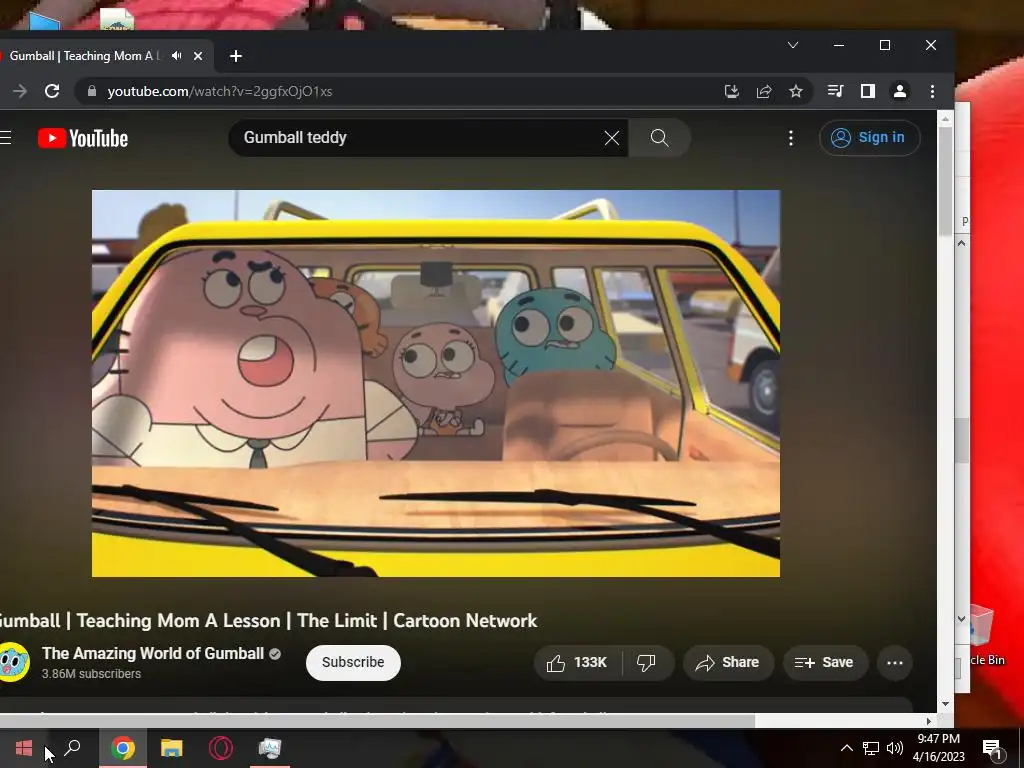Click the monitor app taskbar icon

270,748
